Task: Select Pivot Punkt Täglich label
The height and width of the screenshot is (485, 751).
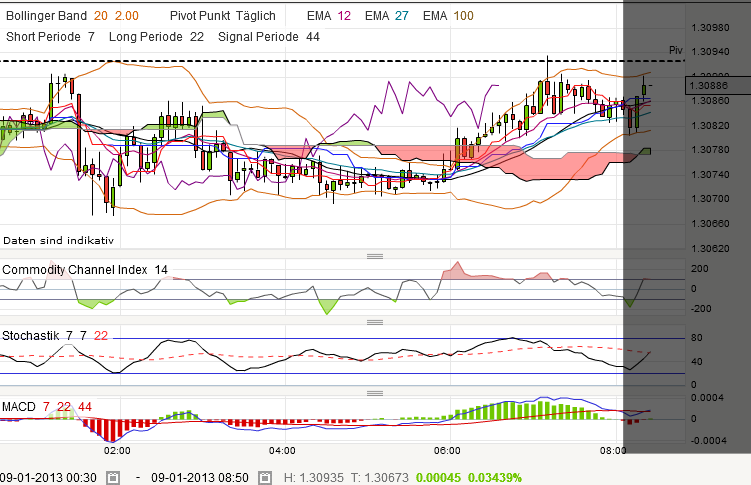Action: [x=223, y=16]
